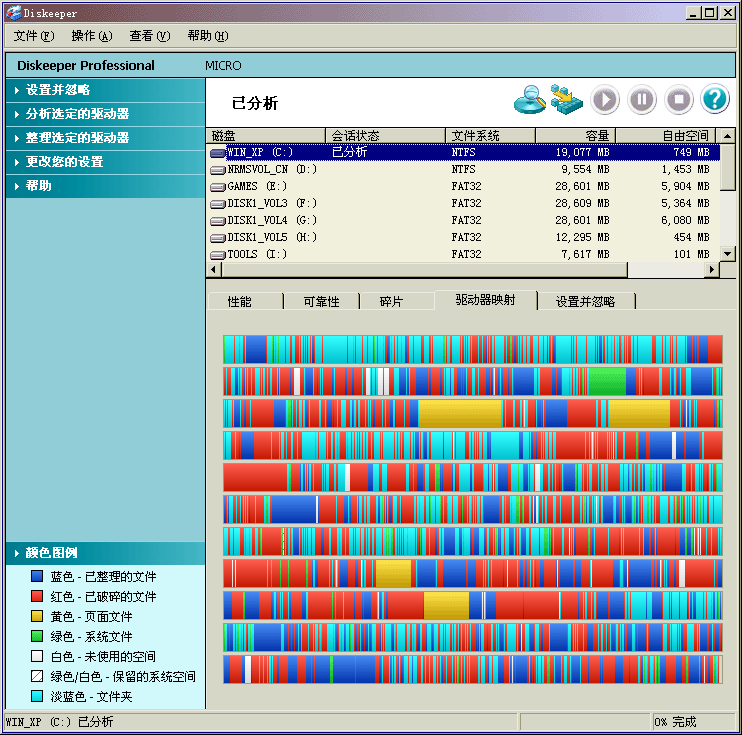Click the MICRO computer name label
This screenshot has width=742, height=735.
[223, 66]
